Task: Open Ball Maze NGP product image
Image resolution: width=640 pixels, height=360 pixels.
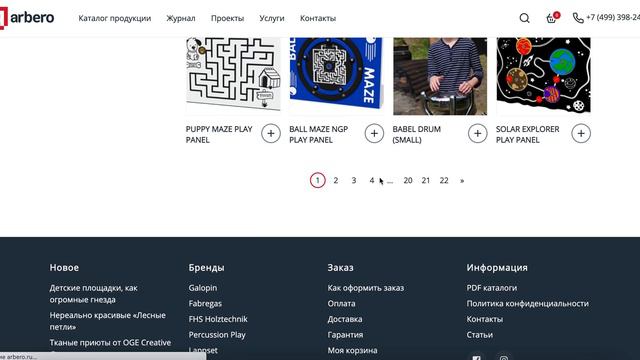Action: [x=336, y=76]
